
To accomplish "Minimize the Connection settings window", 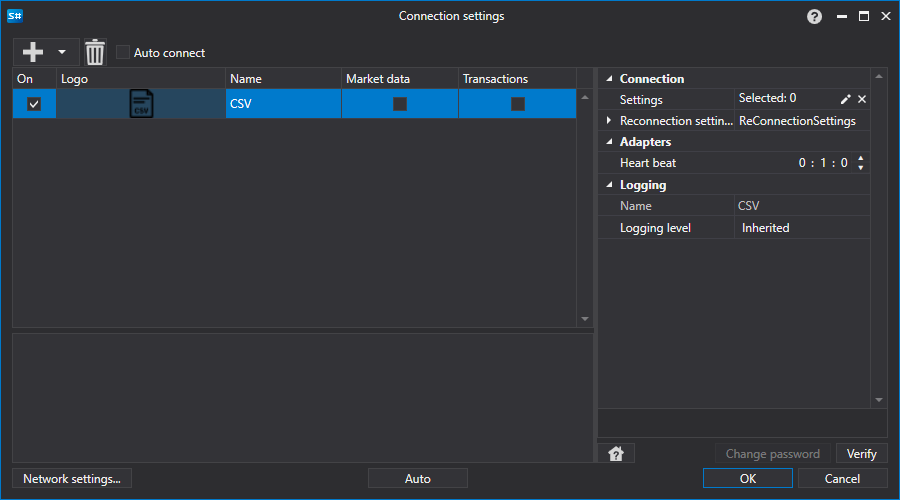I will [842, 16].
